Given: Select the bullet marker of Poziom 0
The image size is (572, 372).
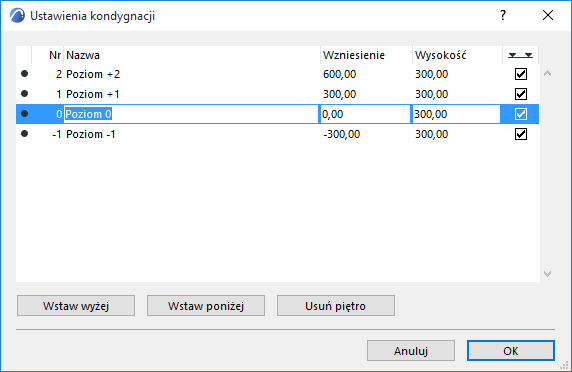Looking at the screenshot, I should coord(24,114).
